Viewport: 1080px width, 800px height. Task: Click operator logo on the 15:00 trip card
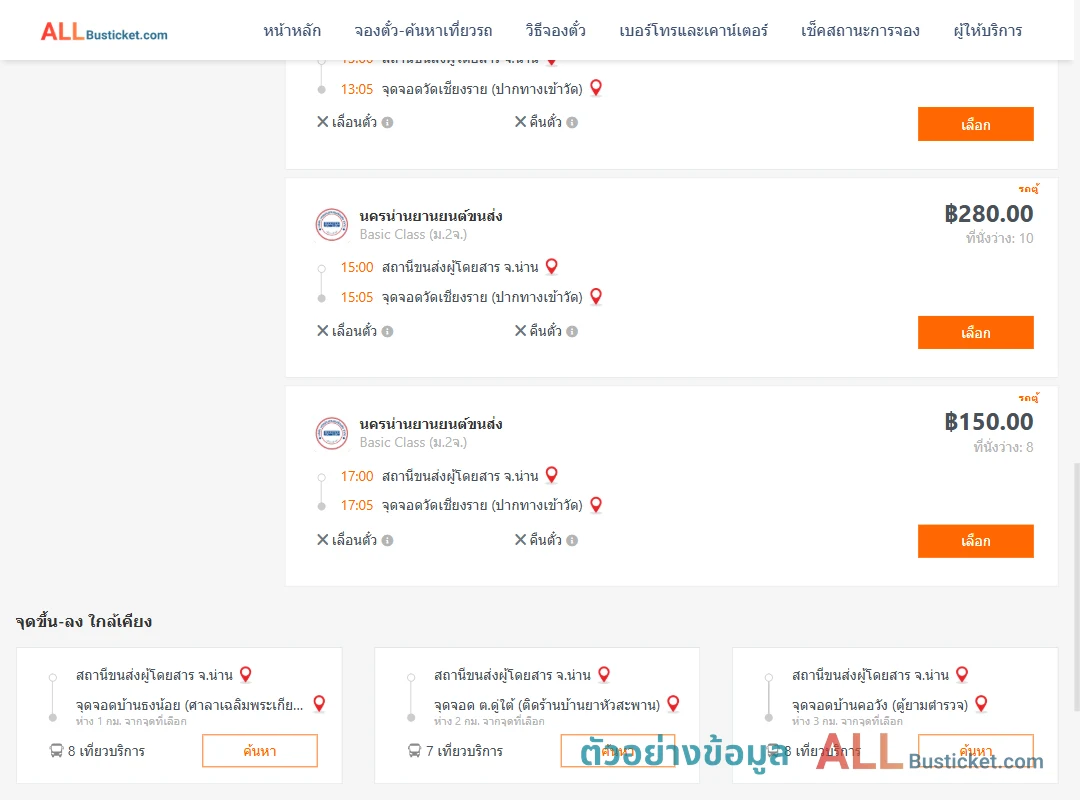pos(332,225)
